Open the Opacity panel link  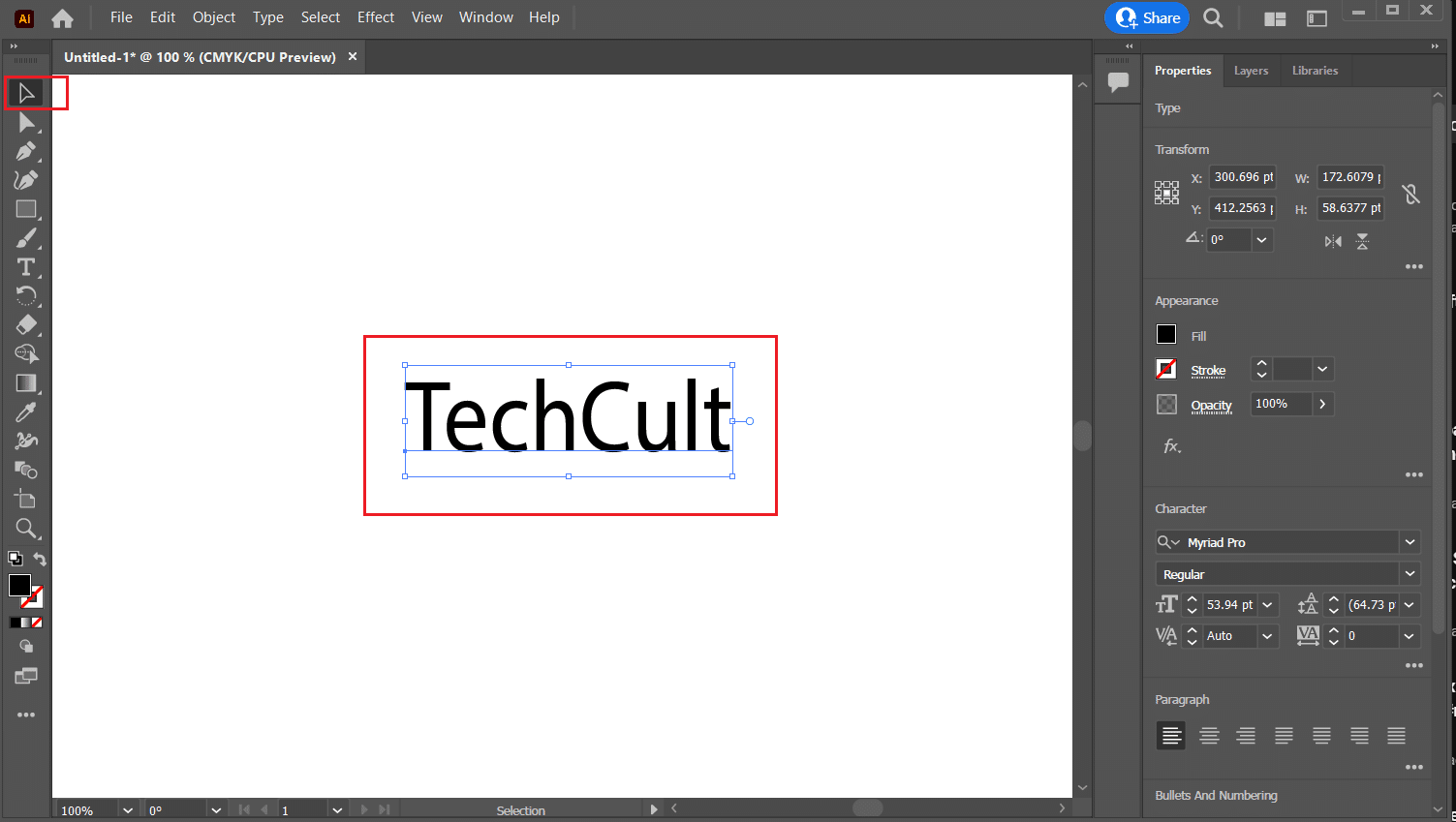[1211, 406]
